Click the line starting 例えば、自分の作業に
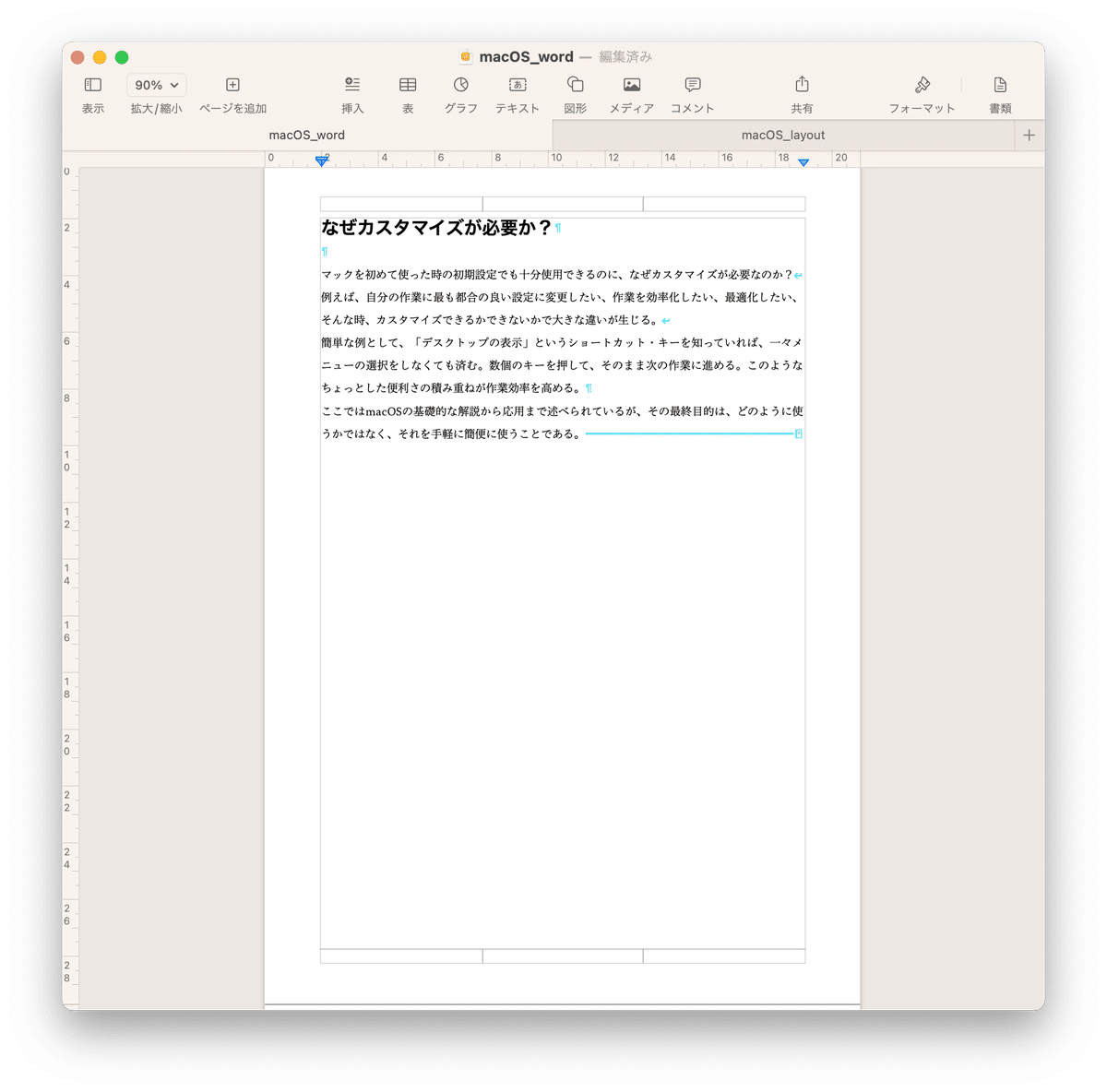The height and width of the screenshot is (1092, 1107). 561,297
